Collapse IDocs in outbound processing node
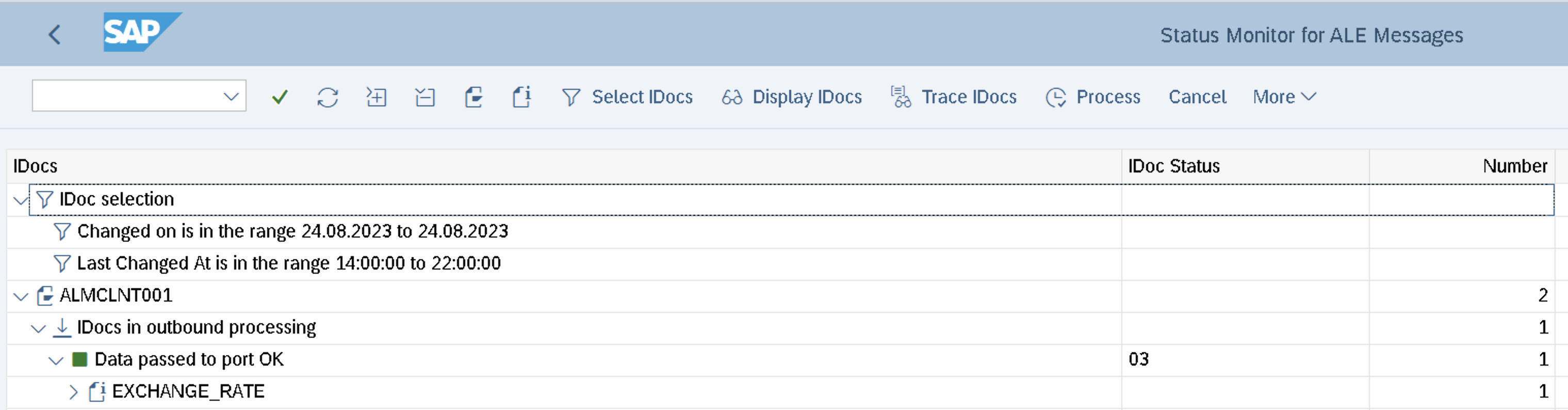The image size is (1568, 410). tap(38, 328)
